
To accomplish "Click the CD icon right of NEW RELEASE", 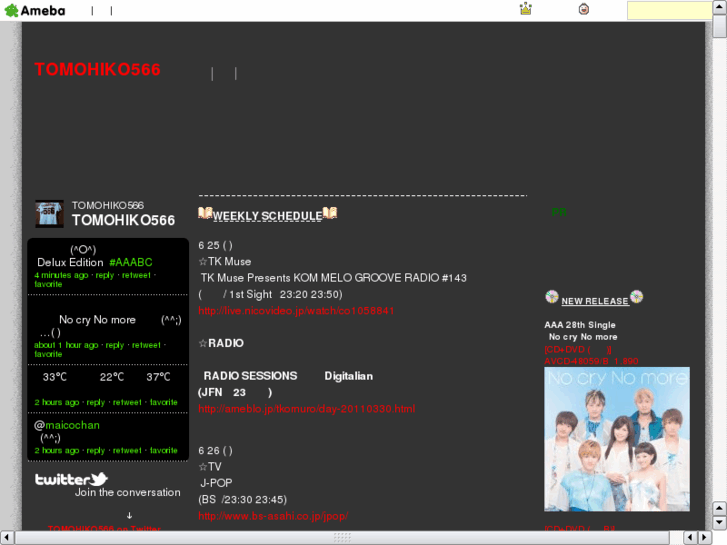I will coord(637,296).
